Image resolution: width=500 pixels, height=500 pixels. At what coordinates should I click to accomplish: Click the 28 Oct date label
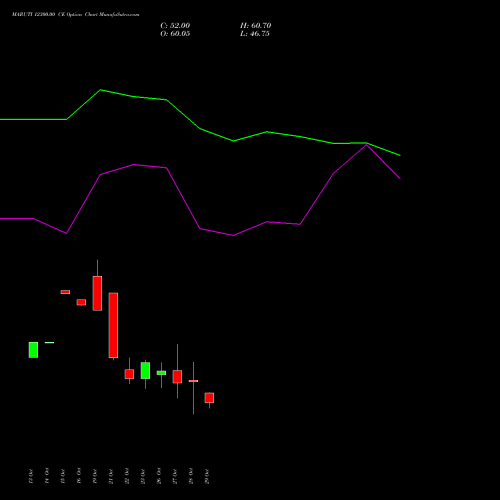point(191,476)
